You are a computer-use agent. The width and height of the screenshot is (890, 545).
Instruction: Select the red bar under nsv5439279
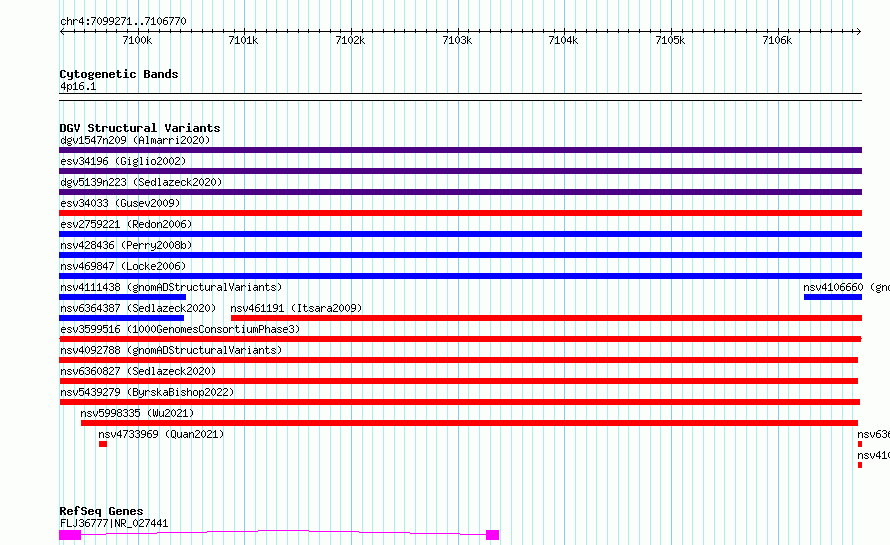460,402
